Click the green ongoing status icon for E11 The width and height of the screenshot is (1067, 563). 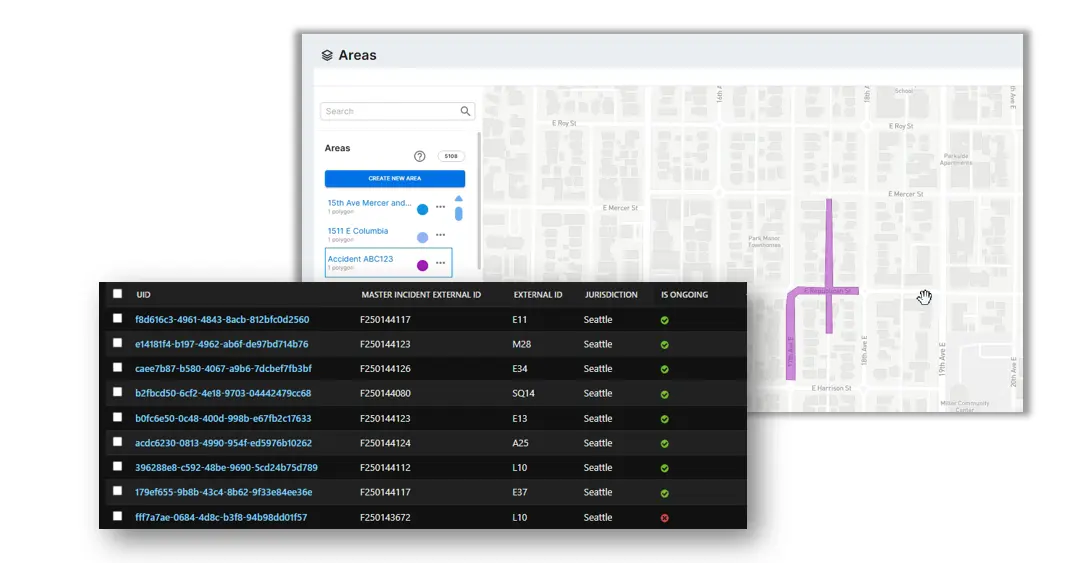click(665, 320)
